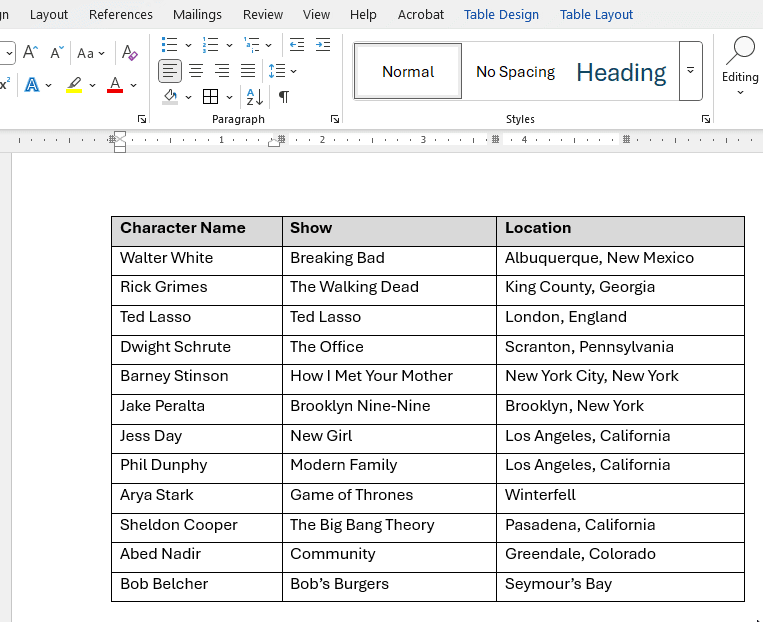Toggle Justify text alignment
Image resolution: width=763 pixels, height=622 pixels.
pyautogui.click(x=247, y=71)
